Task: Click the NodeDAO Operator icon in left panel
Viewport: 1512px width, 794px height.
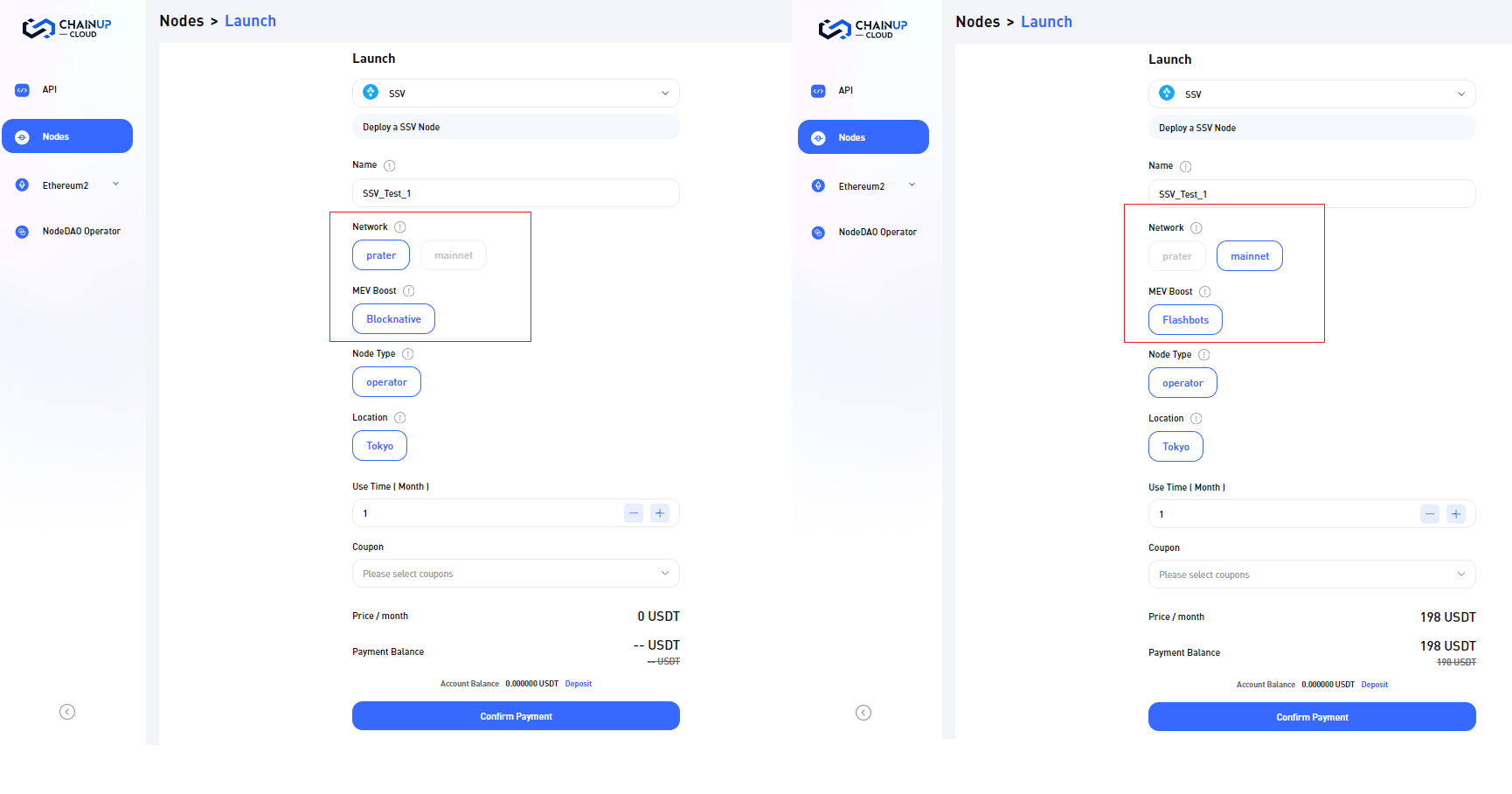Action: pyautogui.click(x=23, y=232)
